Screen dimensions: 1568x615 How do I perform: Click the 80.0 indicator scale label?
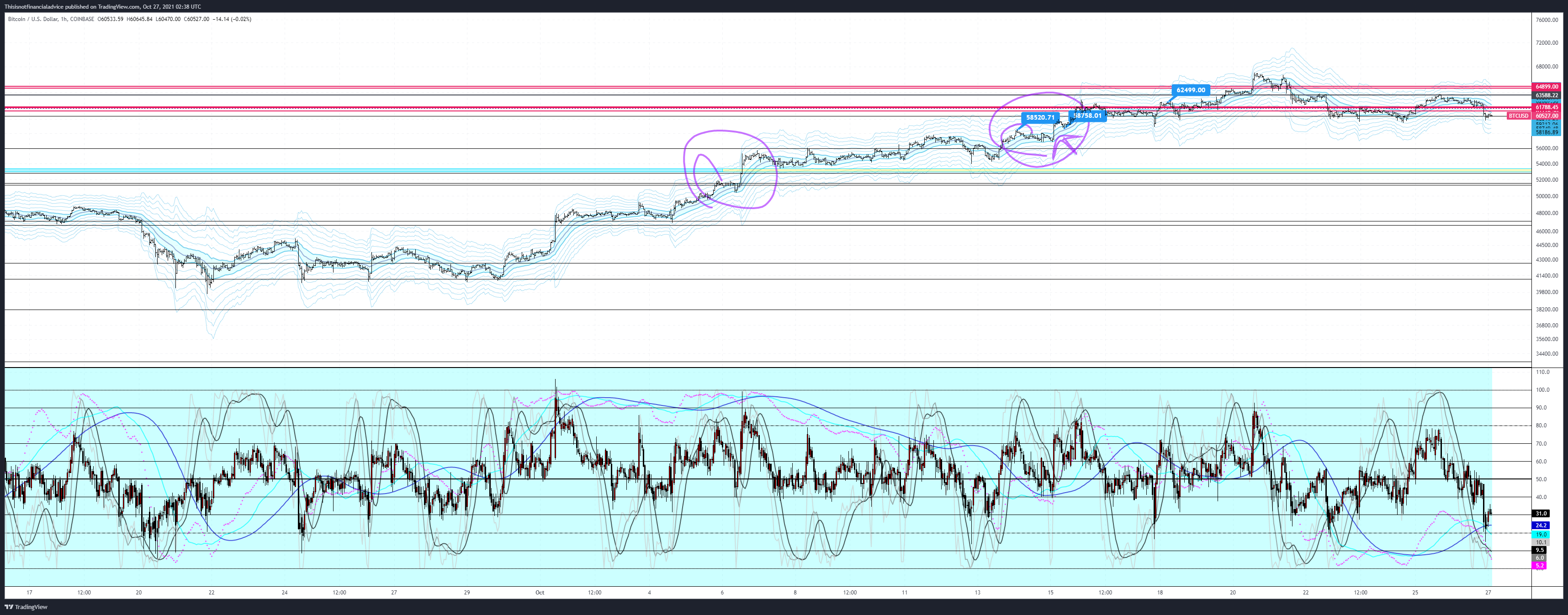coord(1542,426)
